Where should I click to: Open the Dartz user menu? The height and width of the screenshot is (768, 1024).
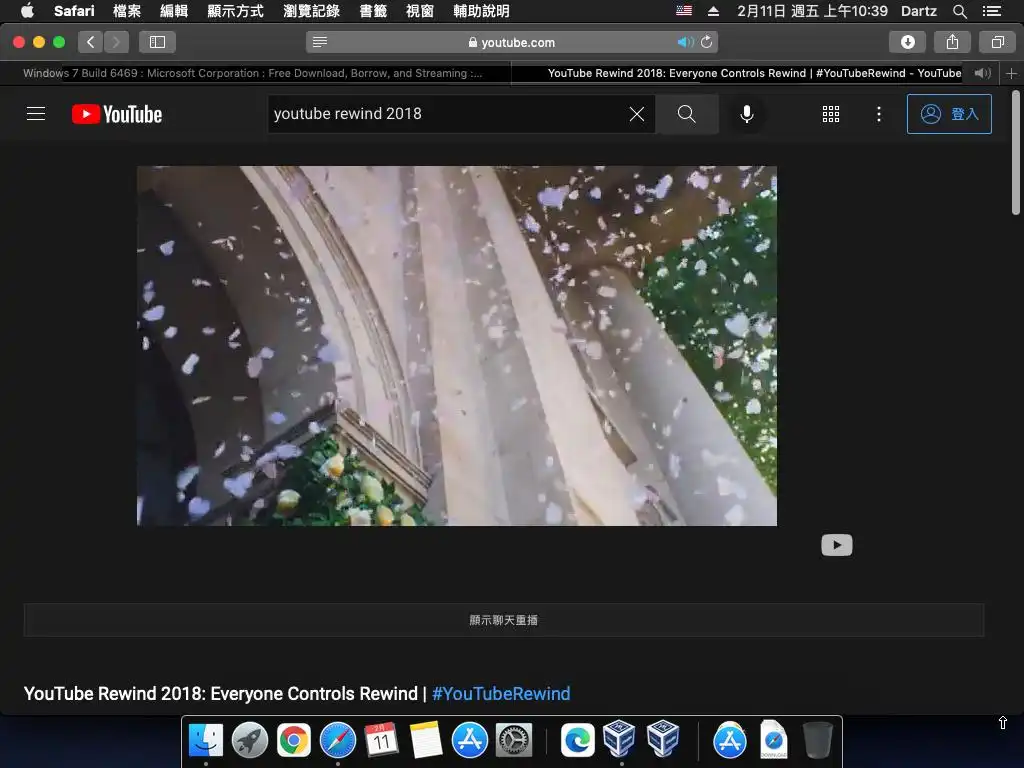pos(919,10)
